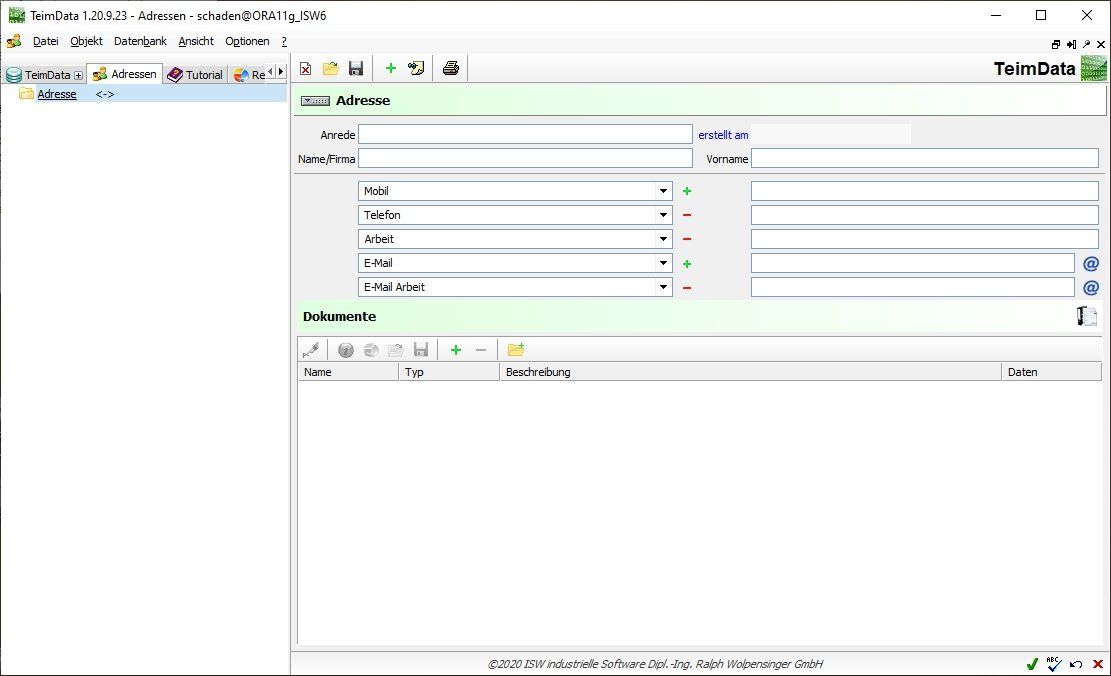Click the save floppy disk icon in main toolbar
This screenshot has width=1111, height=676.
point(356,68)
